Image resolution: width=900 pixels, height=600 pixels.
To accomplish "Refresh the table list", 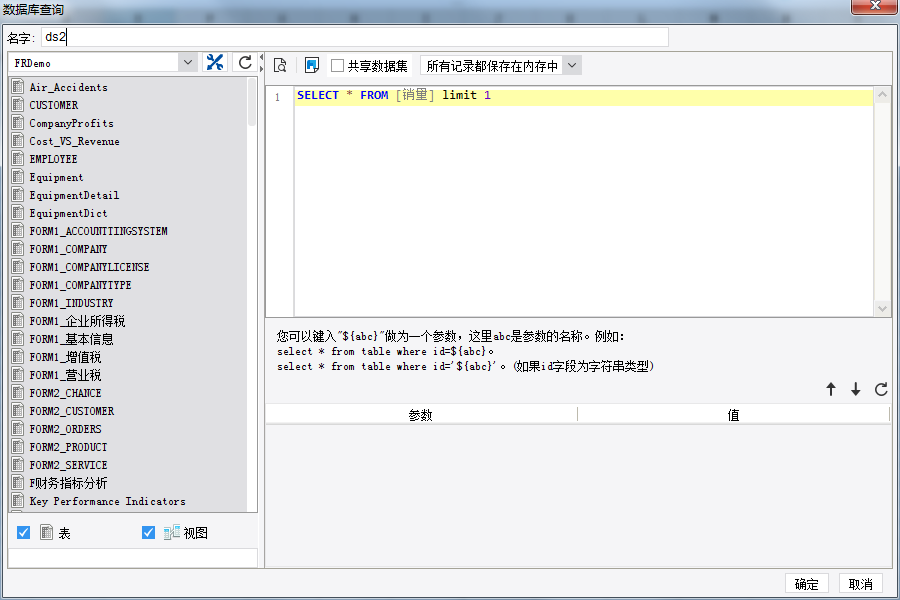I will click(245, 62).
